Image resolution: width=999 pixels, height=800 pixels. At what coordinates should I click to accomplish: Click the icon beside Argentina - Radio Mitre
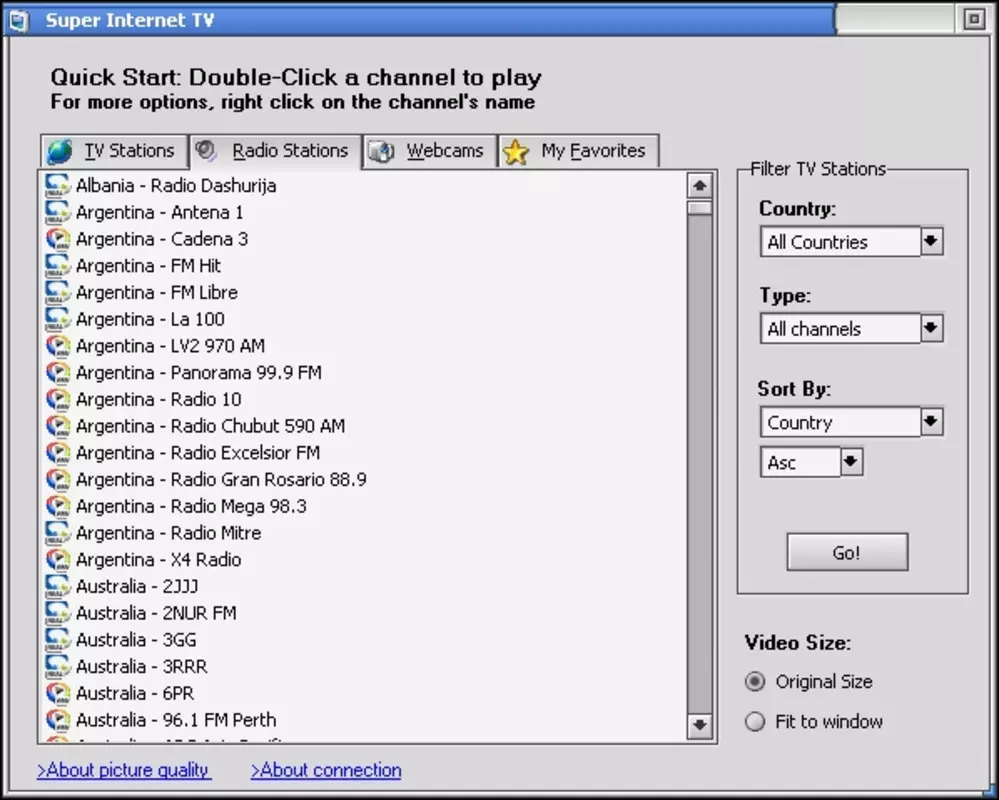pyautogui.click(x=57, y=533)
